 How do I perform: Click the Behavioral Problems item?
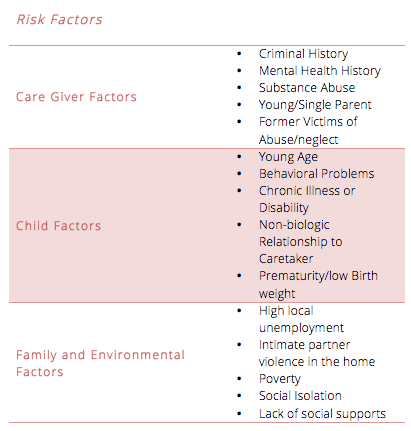click(x=317, y=174)
